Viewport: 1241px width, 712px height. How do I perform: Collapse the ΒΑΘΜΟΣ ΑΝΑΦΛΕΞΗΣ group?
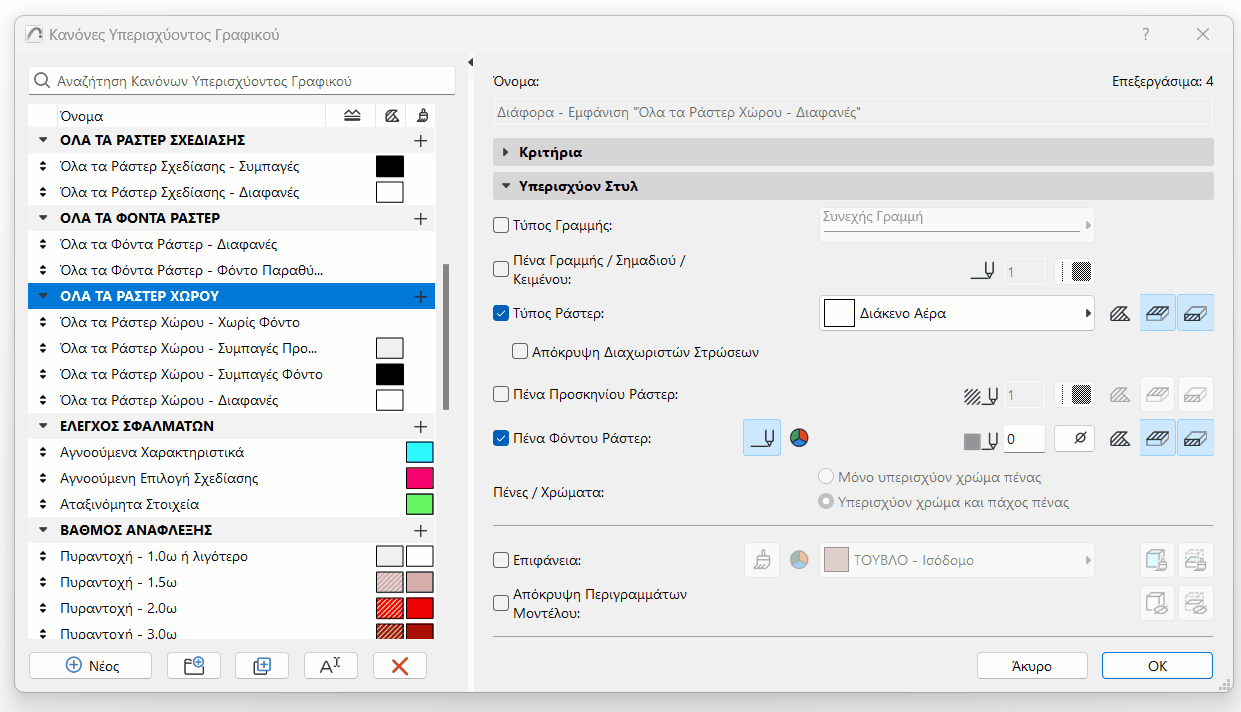click(x=43, y=530)
